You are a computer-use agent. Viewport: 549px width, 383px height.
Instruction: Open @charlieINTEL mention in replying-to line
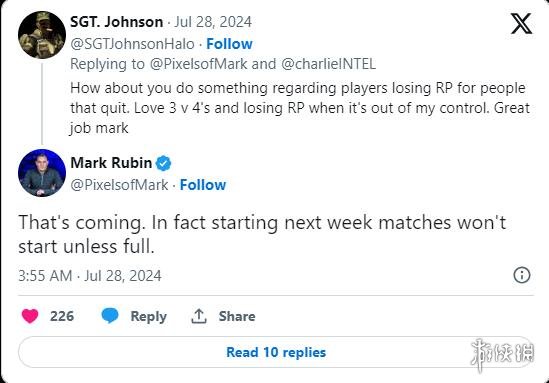pyautogui.click(x=328, y=64)
